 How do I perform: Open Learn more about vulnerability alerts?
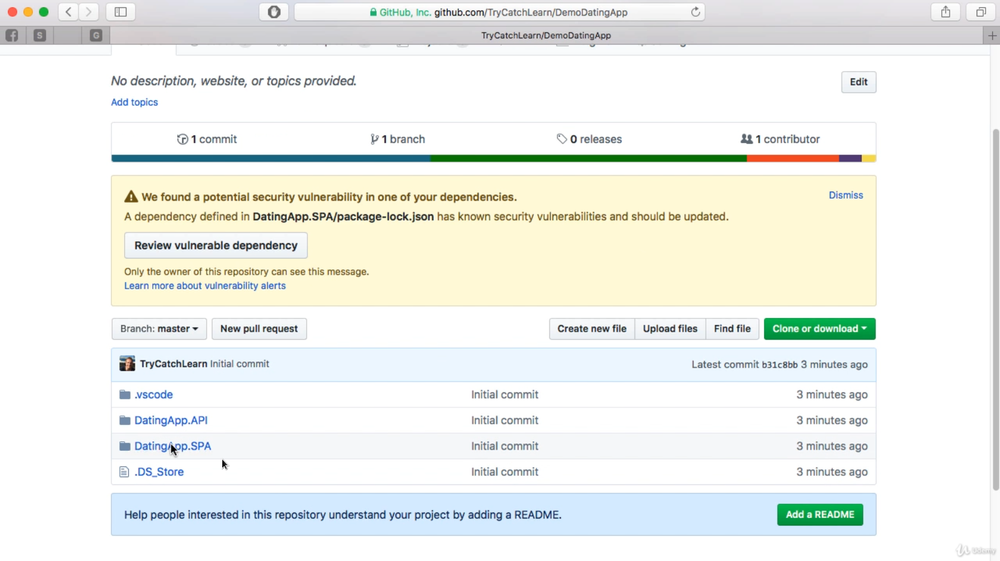tap(205, 286)
